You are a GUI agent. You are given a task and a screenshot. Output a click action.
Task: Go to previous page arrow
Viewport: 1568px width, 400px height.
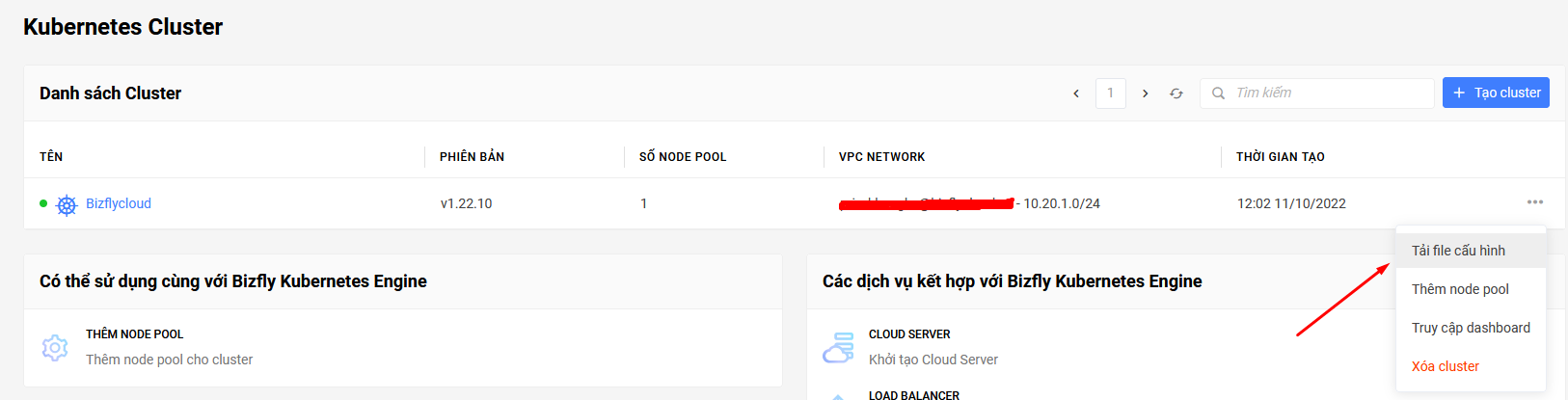click(x=1076, y=93)
